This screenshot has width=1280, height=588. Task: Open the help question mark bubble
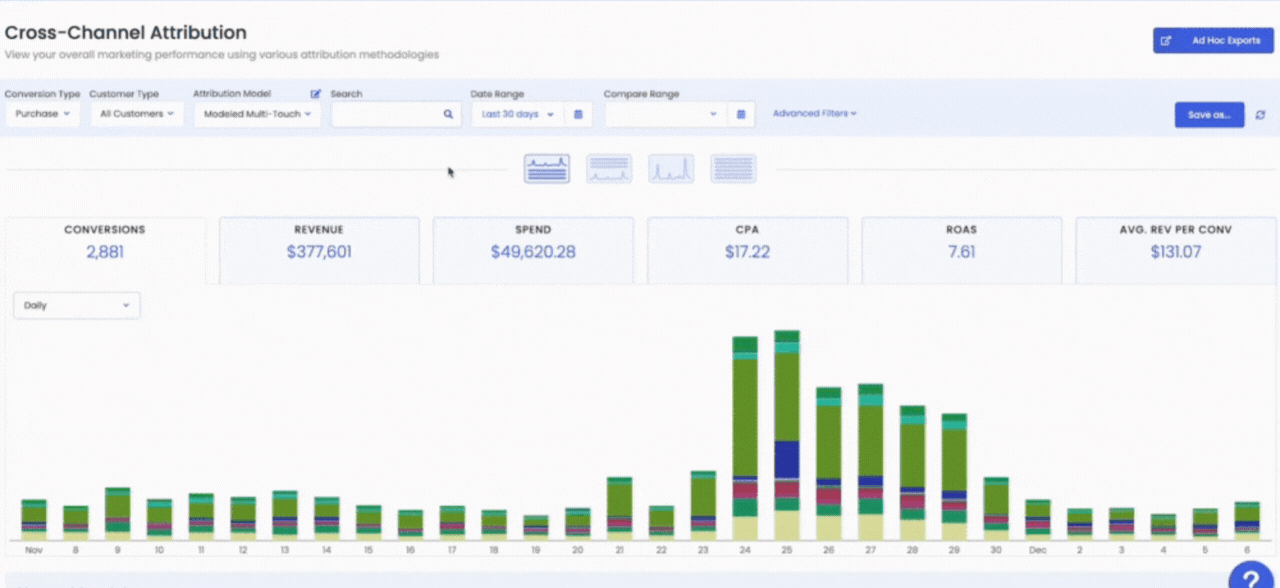point(1249,577)
